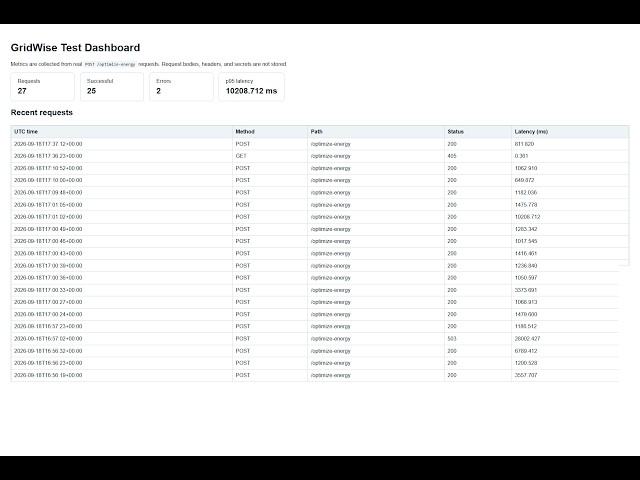Select the Successful card showing 25

(x=112, y=87)
